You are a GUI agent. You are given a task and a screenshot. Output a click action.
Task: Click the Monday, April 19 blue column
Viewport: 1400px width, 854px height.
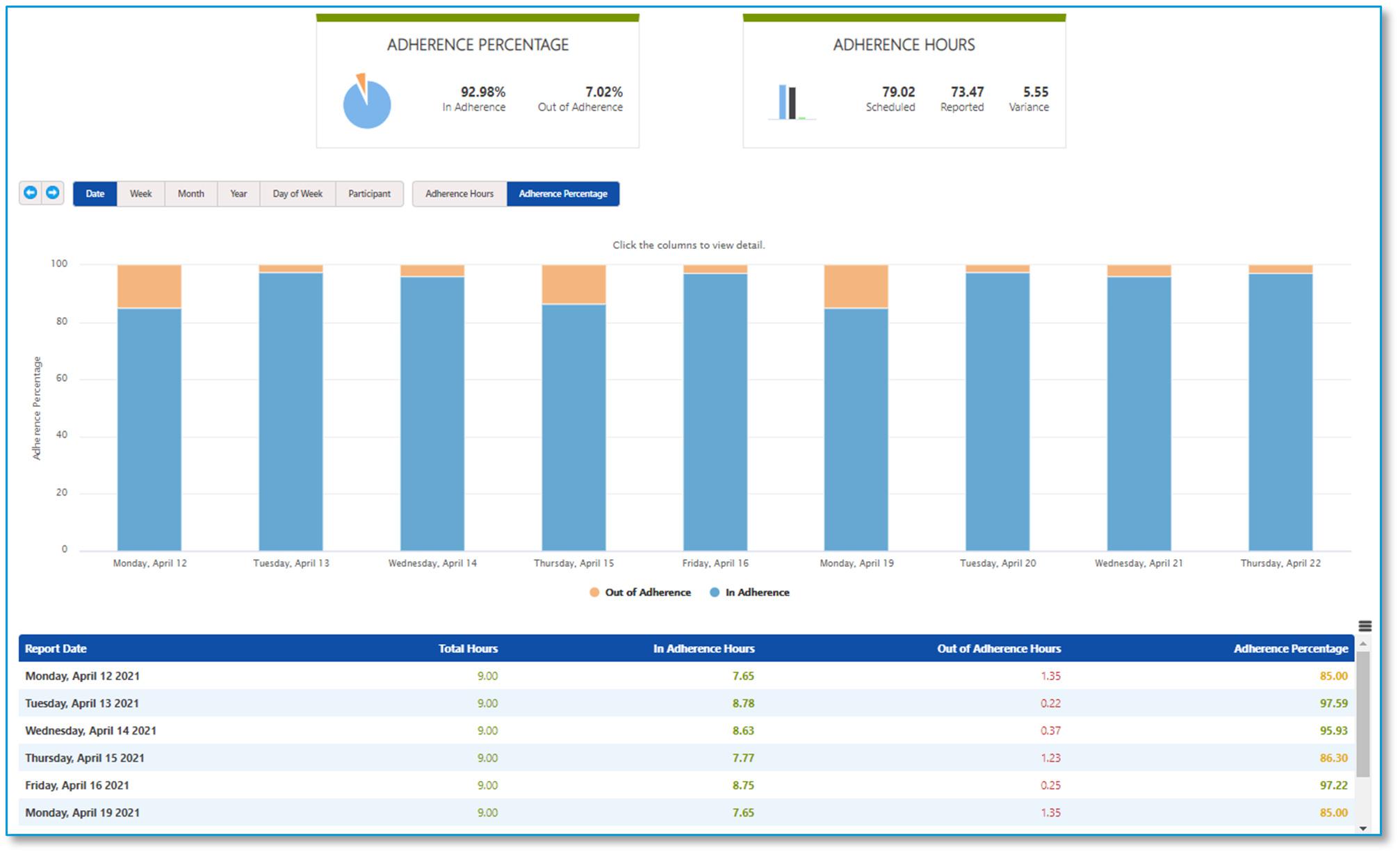click(856, 429)
